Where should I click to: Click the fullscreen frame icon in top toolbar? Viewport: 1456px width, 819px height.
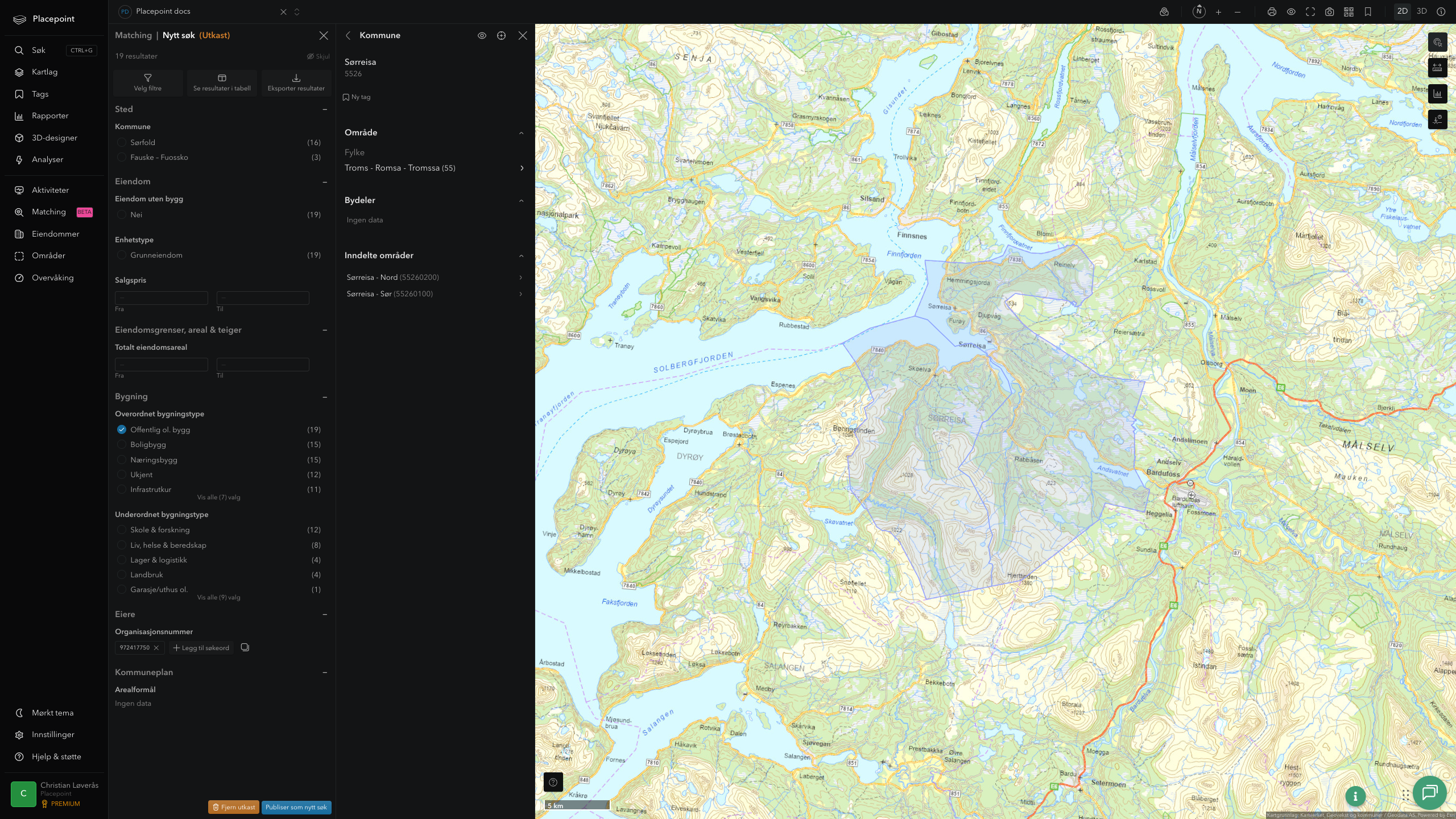pyautogui.click(x=1310, y=11)
